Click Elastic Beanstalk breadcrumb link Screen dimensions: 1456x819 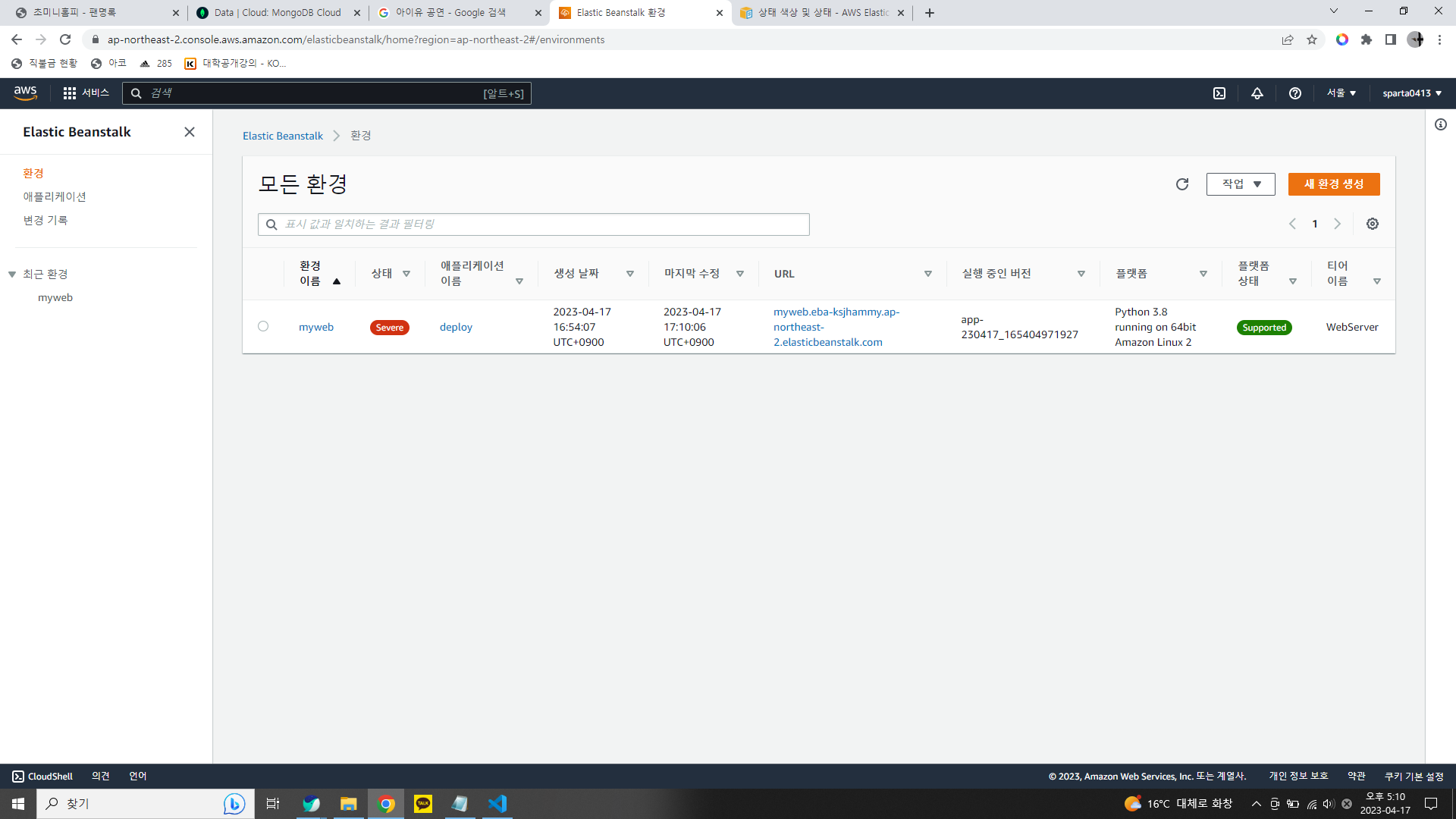pyautogui.click(x=283, y=136)
